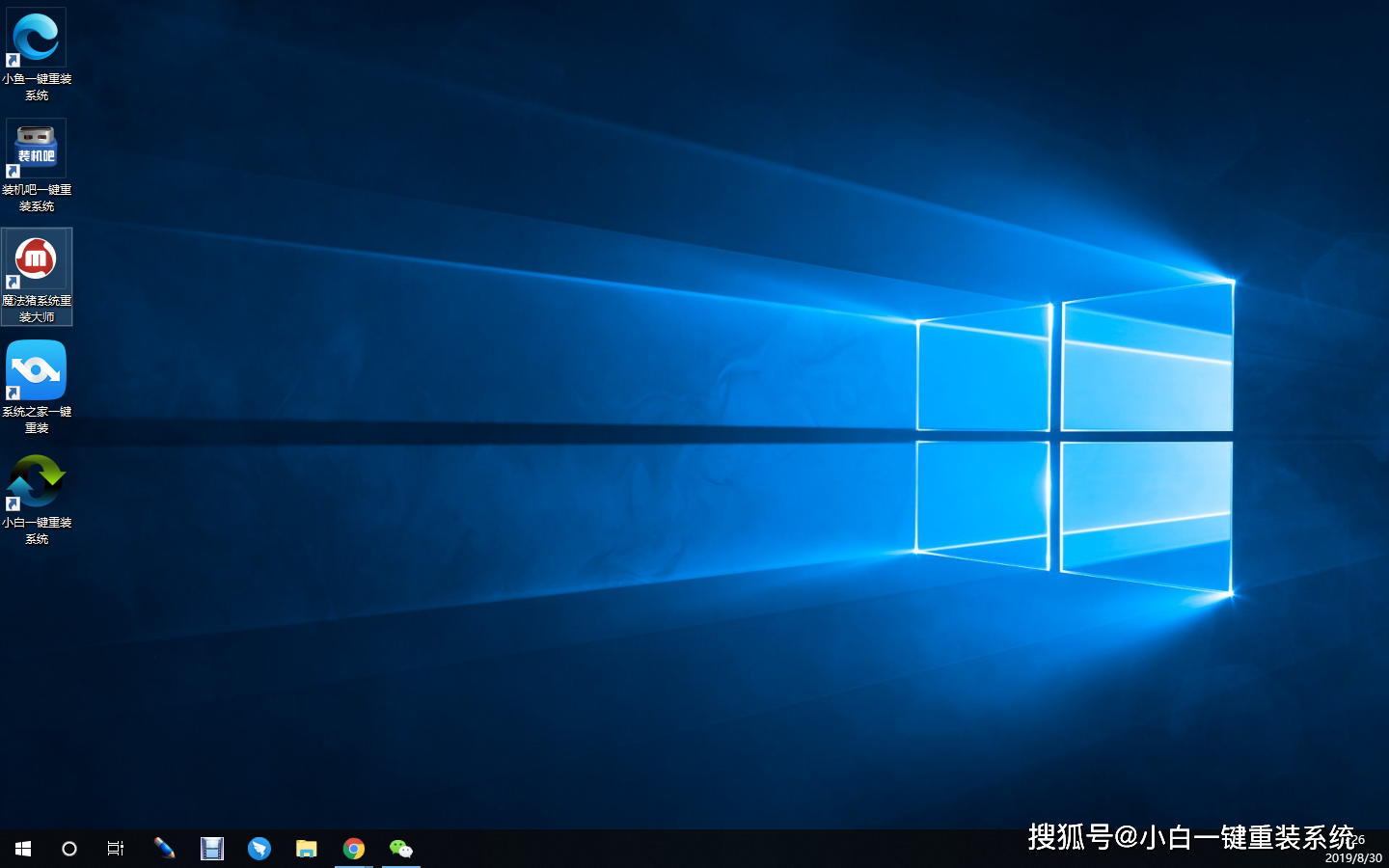Click the WeChat taskbar running indicator
The width and height of the screenshot is (1389, 868).
(x=401, y=864)
